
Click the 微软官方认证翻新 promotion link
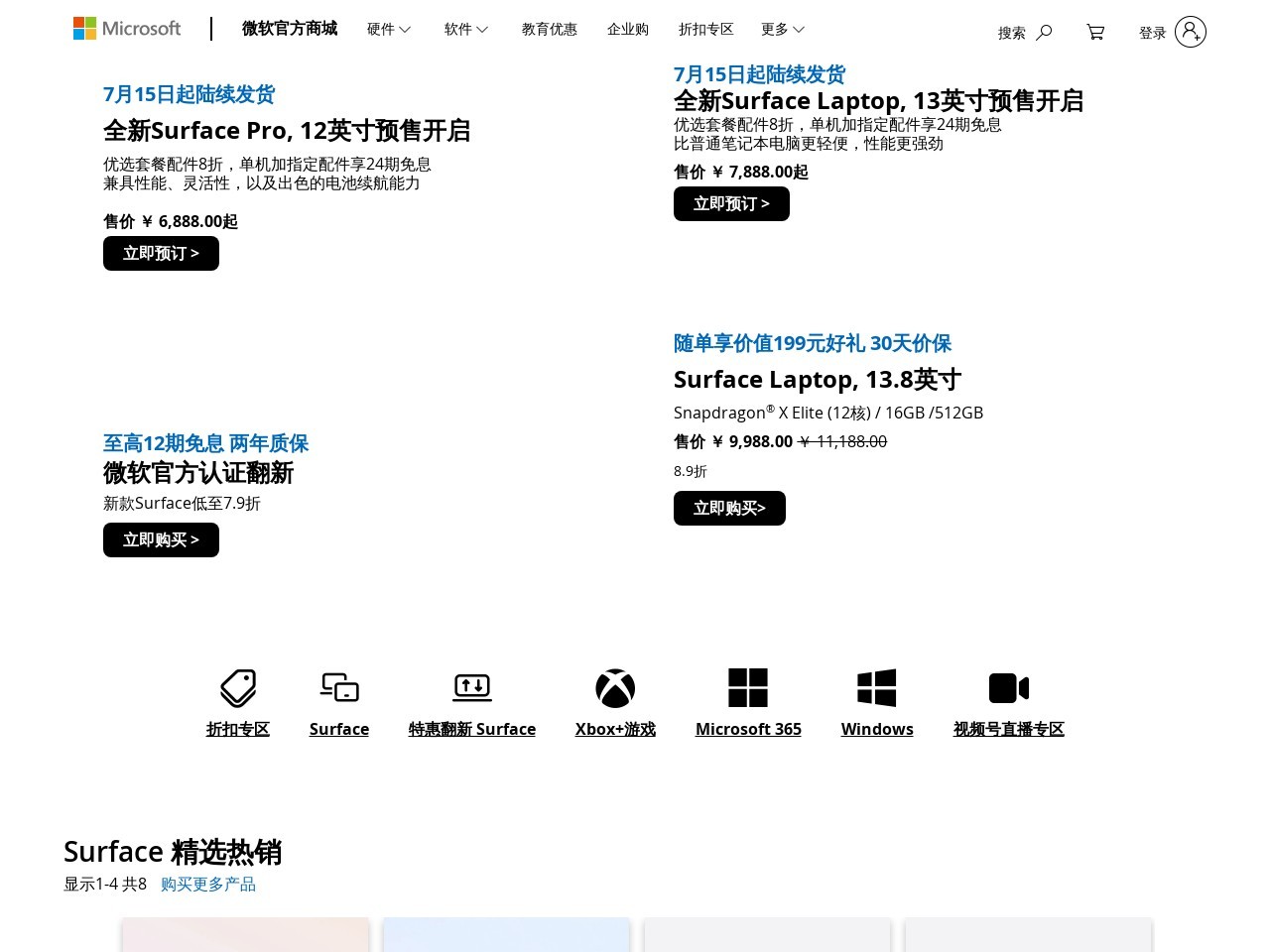pos(197,473)
